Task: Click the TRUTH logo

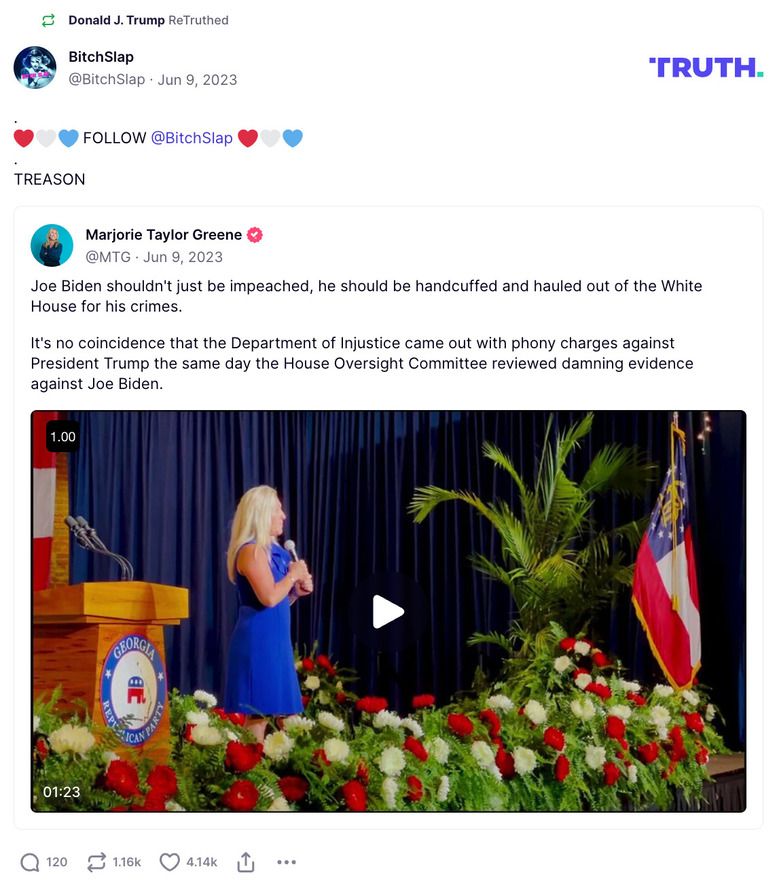Action: tap(706, 67)
